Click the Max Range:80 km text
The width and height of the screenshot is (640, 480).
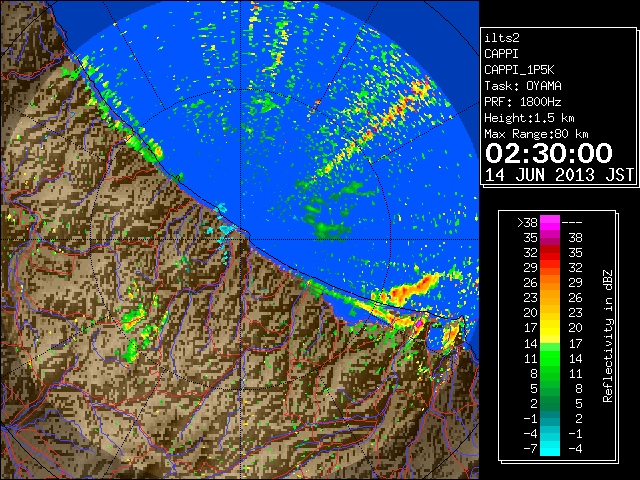pyautogui.click(x=536, y=134)
